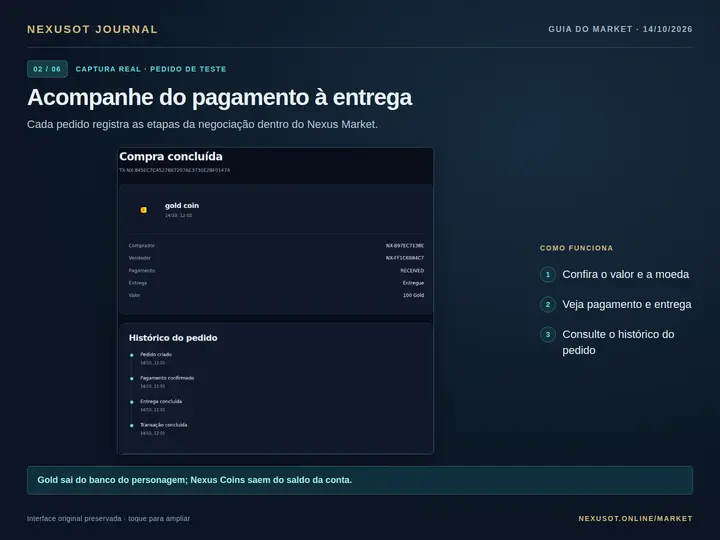Click the 'gold coin' item name
Screen dimensions: 720x540
(x=182, y=206)
